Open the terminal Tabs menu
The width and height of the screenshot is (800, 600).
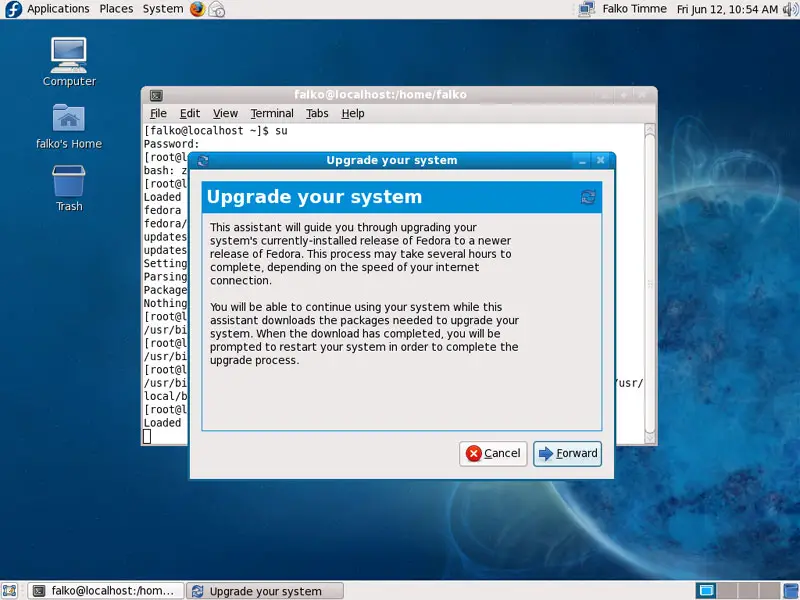[x=317, y=113]
